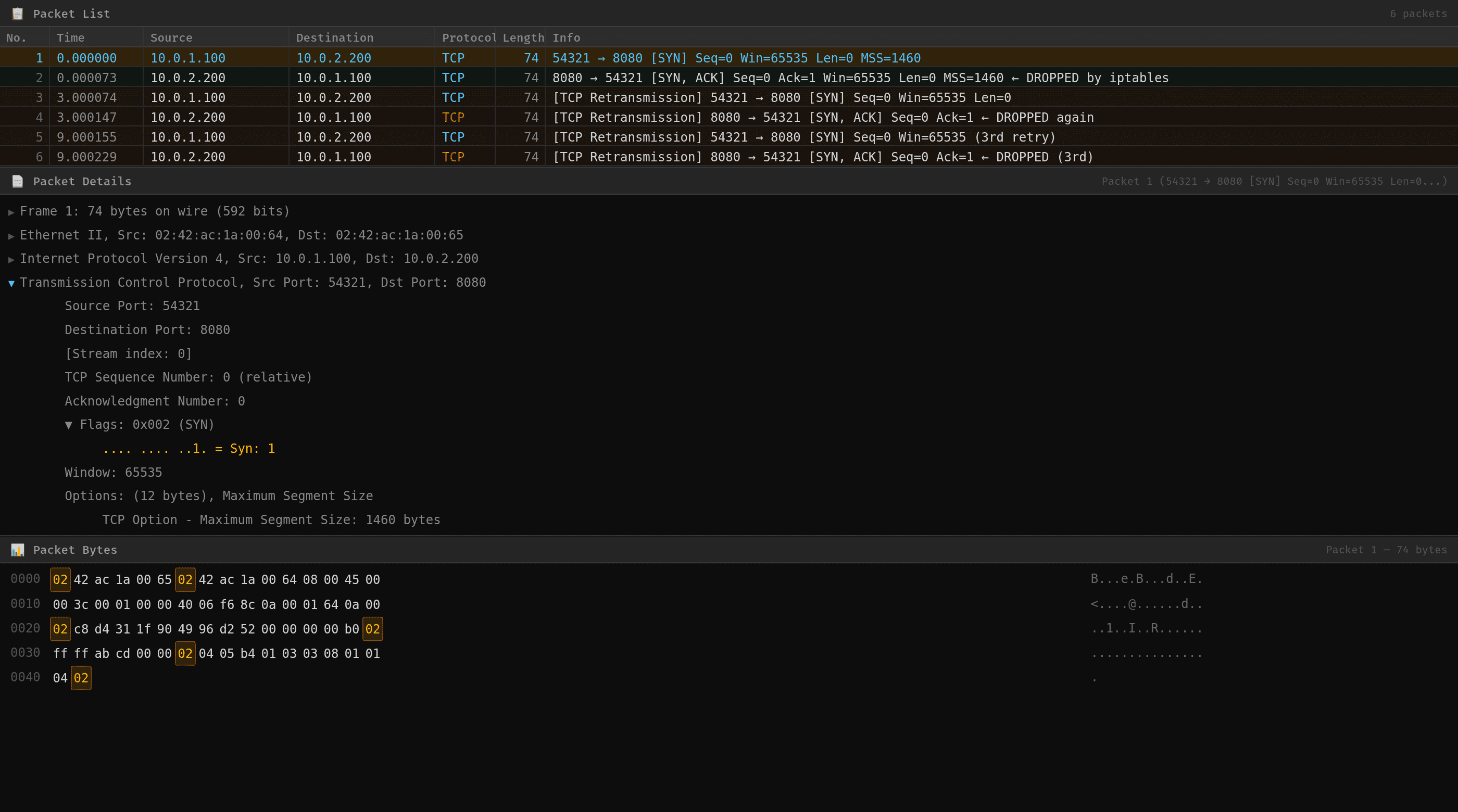
Task: Click ASCII text ..1..I..R......
Action: [1146, 628]
